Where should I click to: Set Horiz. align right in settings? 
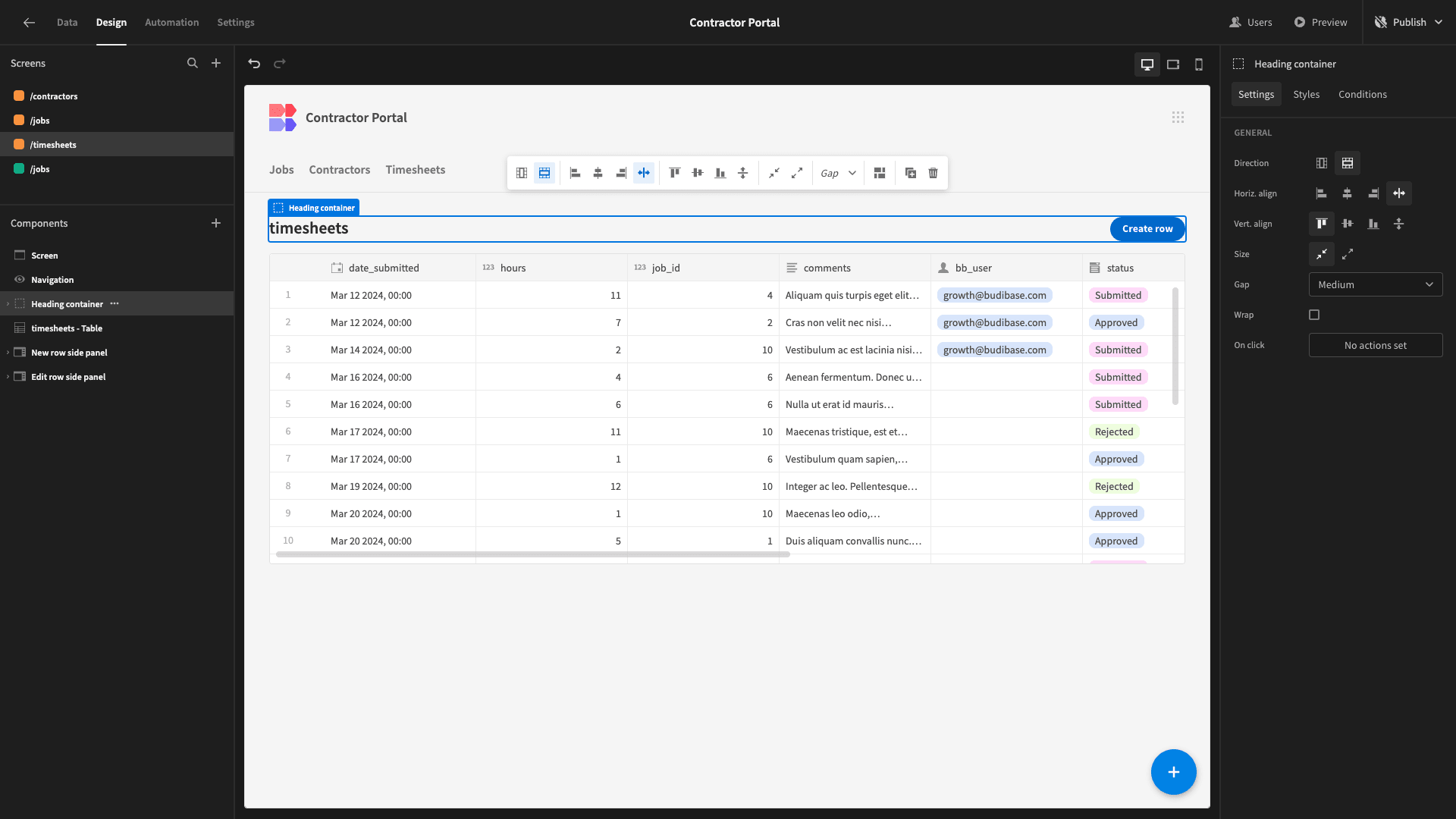(x=1373, y=193)
